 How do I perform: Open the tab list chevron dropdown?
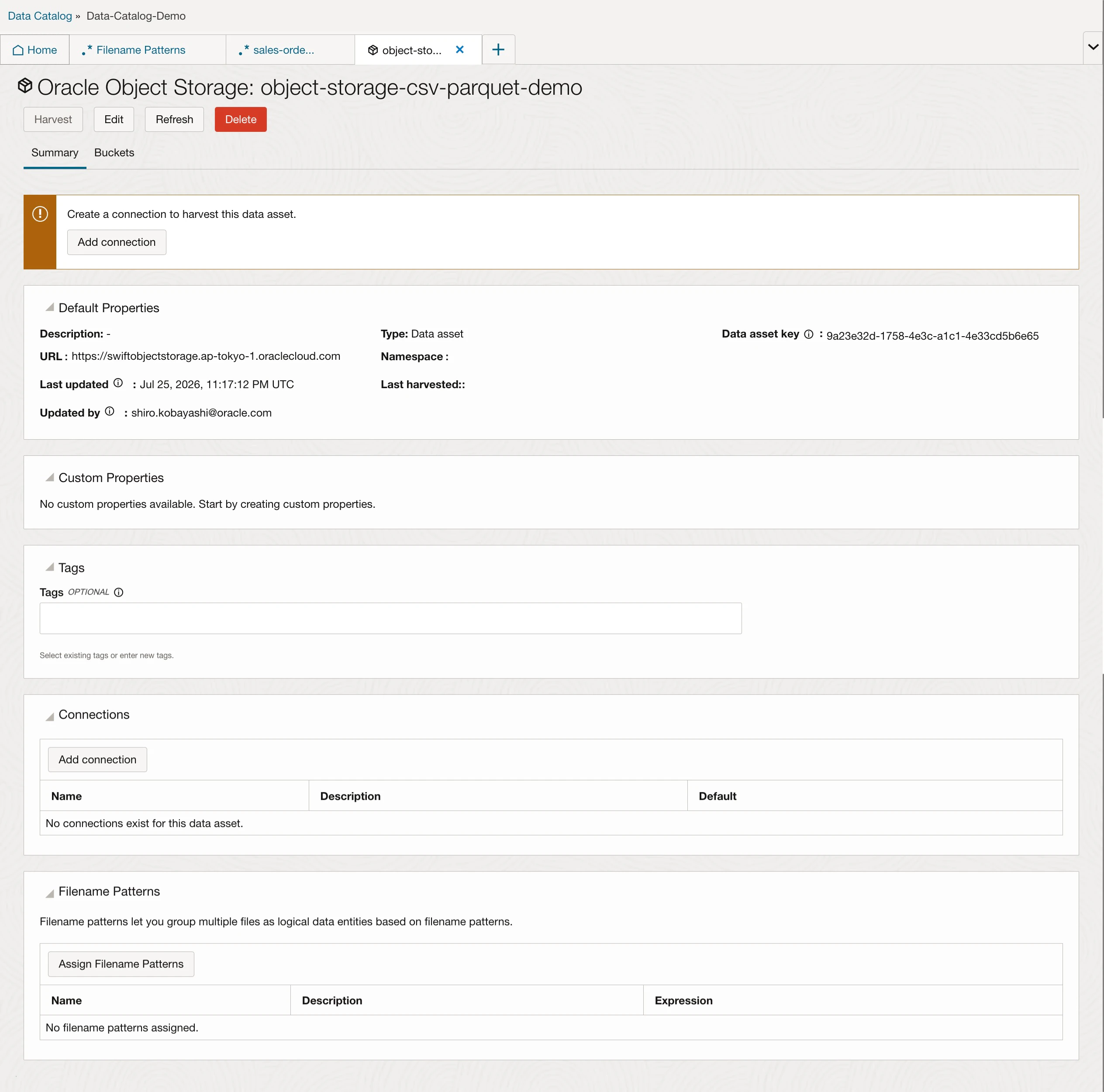pyautogui.click(x=1093, y=47)
